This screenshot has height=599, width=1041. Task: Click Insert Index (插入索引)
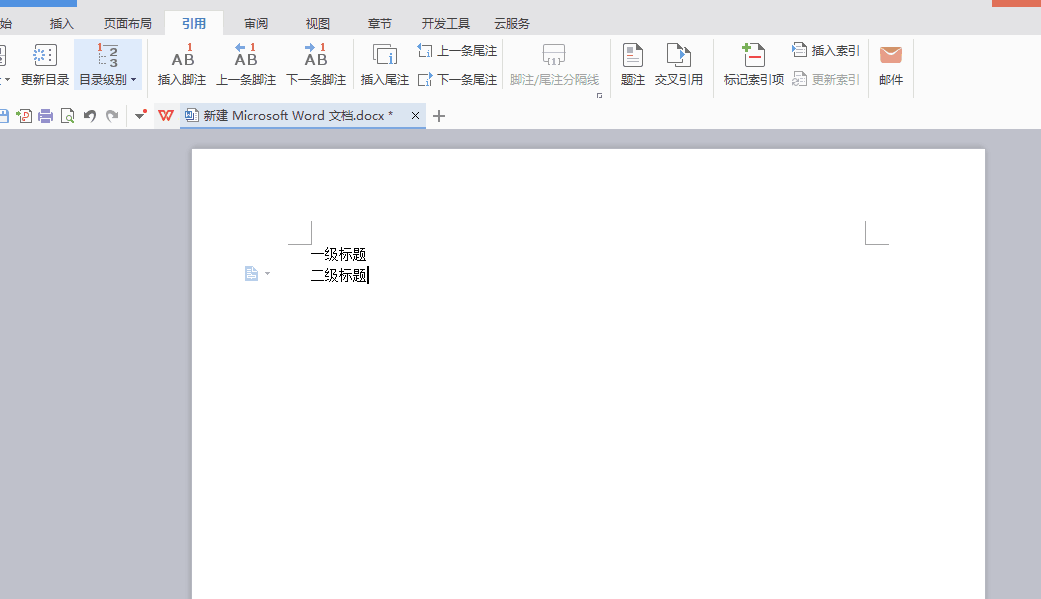click(x=826, y=50)
